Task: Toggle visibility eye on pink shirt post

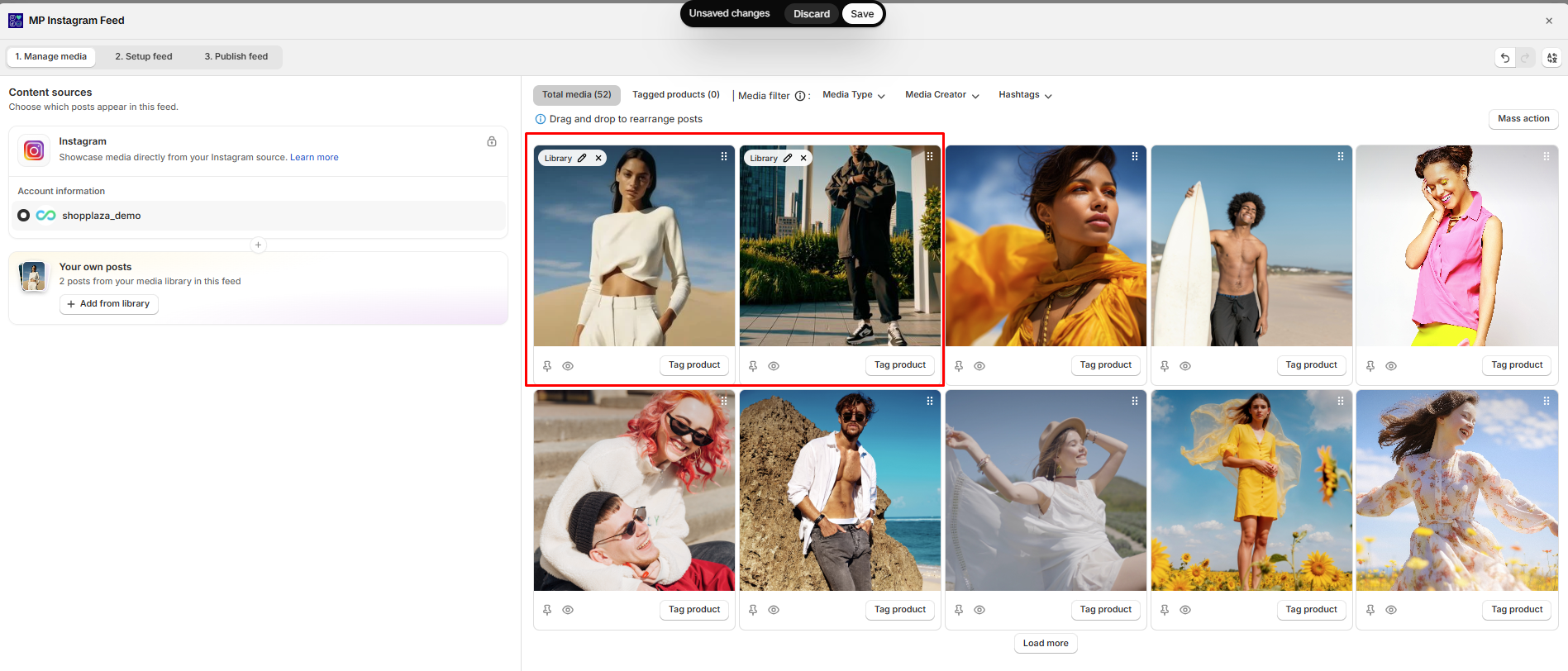Action: point(1391,366)
